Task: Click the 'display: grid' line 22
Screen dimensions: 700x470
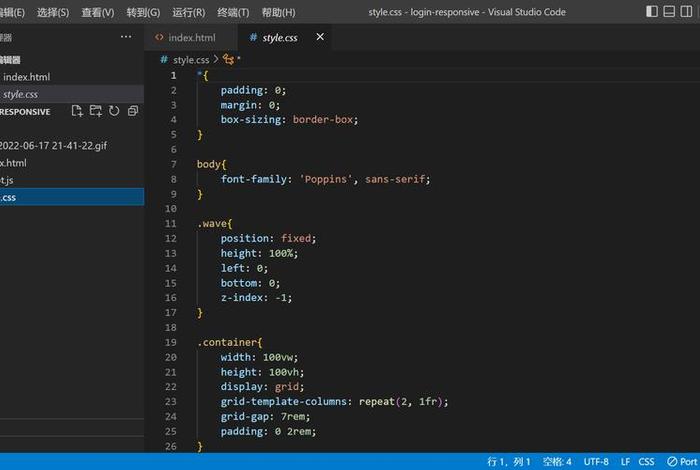Action: click(x=262, y=387)
